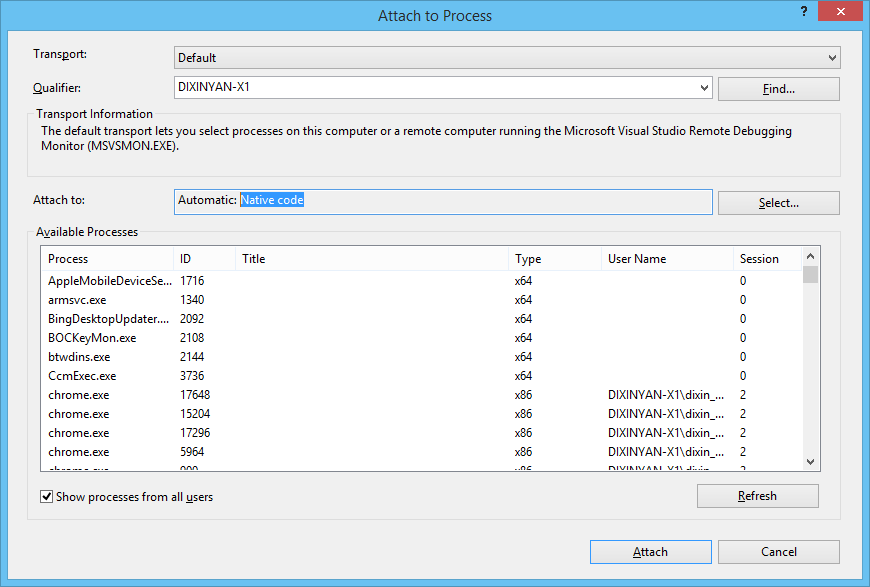Select chrome.exe with ID 17648
Viewport: 870px width, 587px height.
[422, 395]
